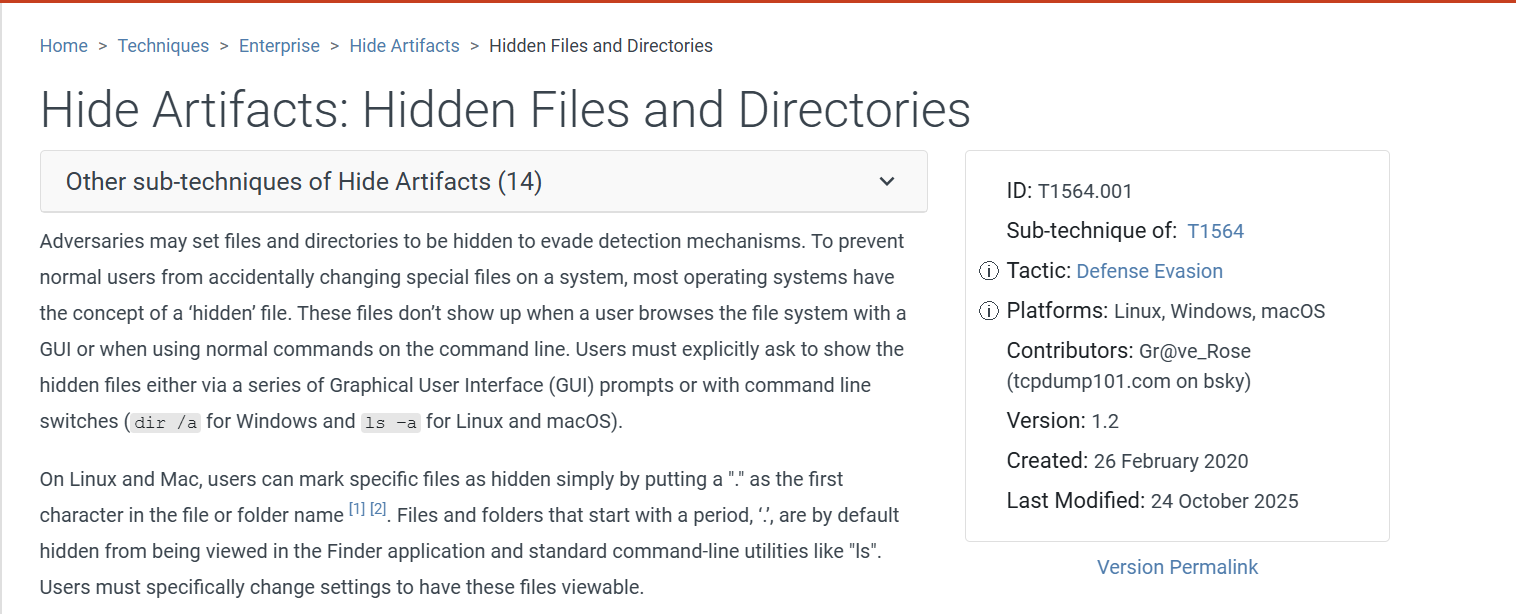1516x614 pixels.
Task: Click the chevron arrow in sub-techniques panel
Action: (886, 182)
